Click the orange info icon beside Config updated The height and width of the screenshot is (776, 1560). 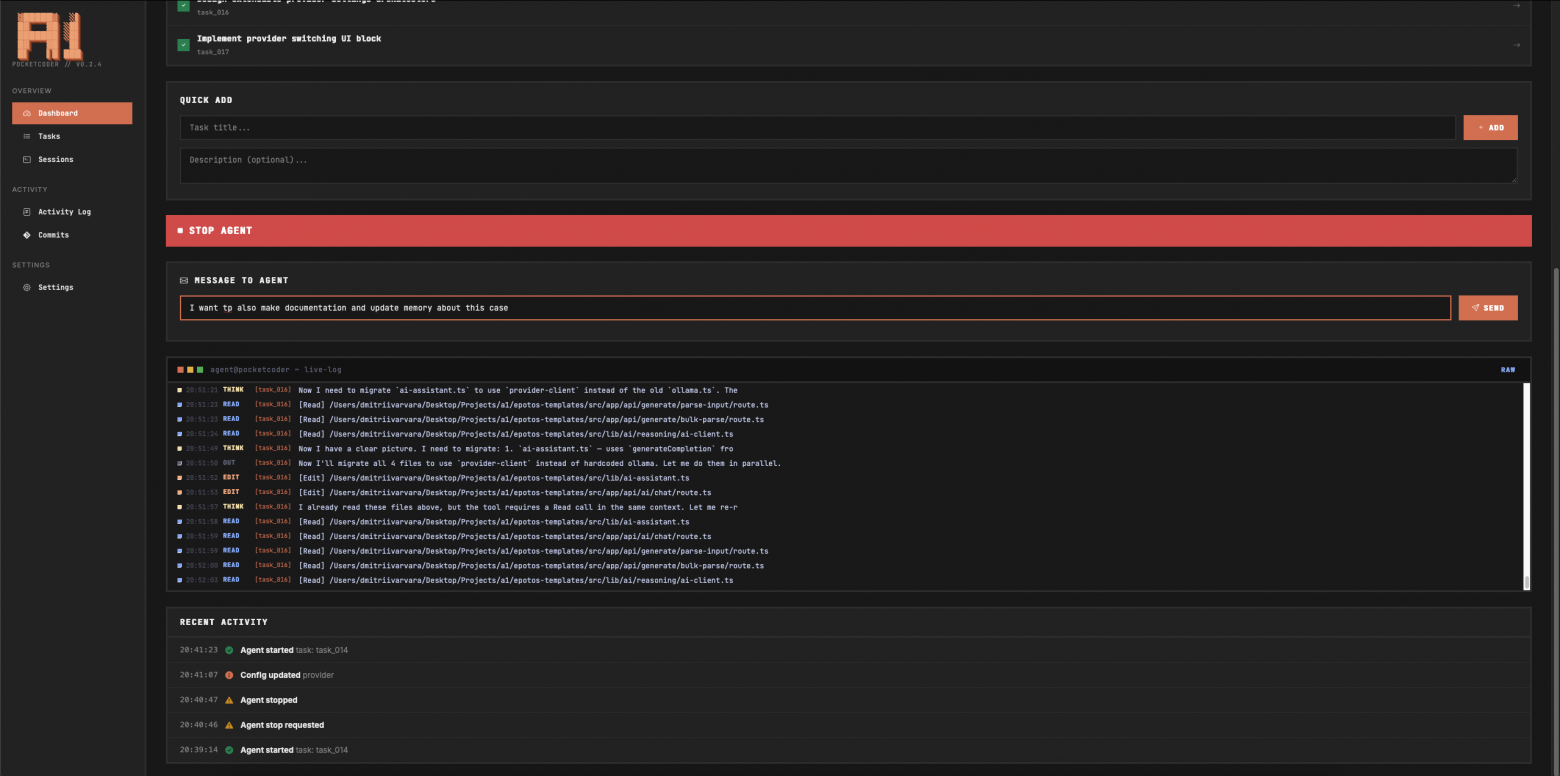point(229,675)
